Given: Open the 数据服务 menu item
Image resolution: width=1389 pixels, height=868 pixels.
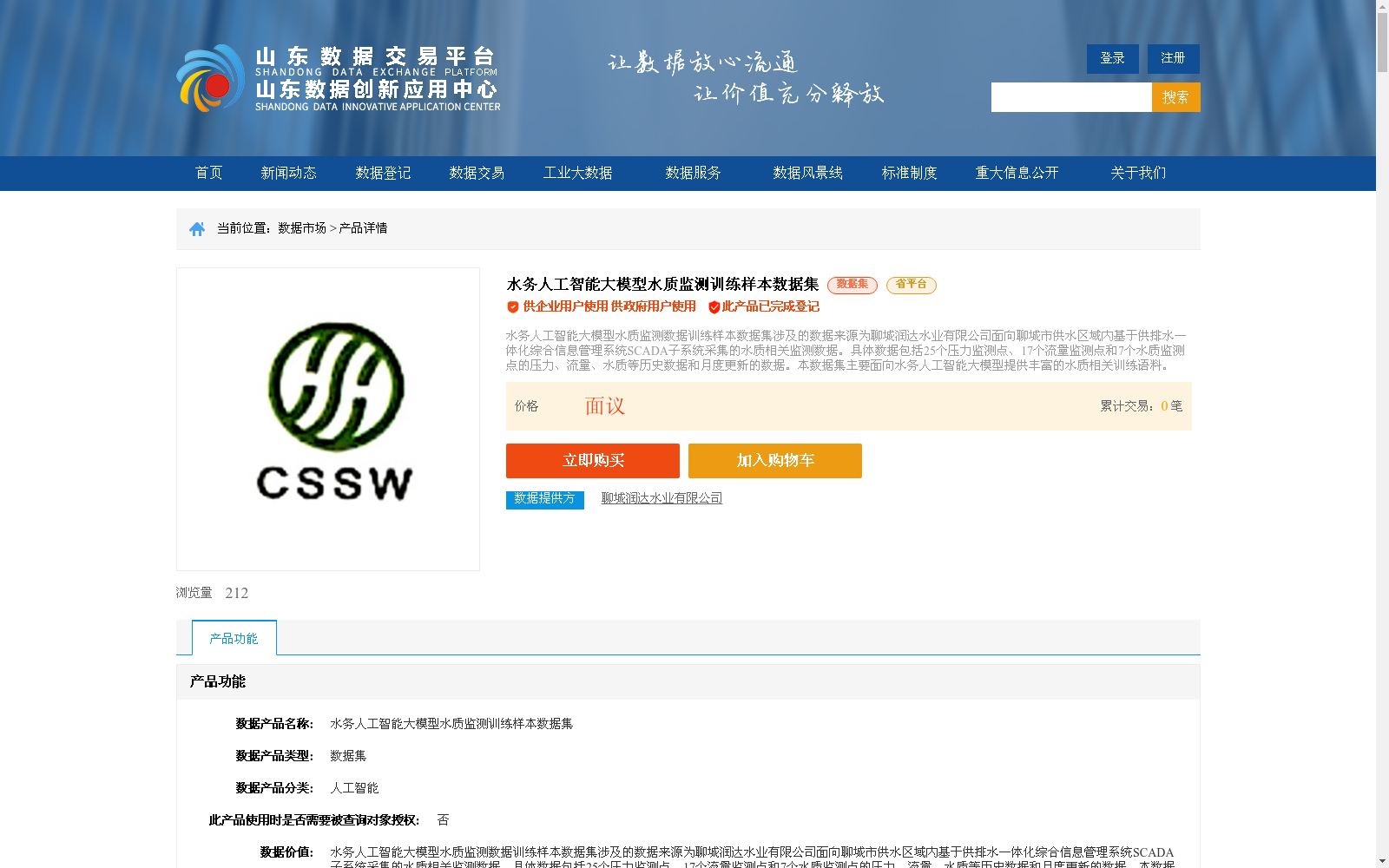Looking at the screenshot, I should (x=694, y=173).
